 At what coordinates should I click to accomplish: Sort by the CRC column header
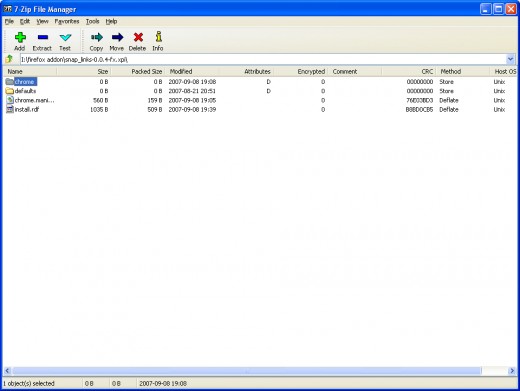click(x=408, y=71)
